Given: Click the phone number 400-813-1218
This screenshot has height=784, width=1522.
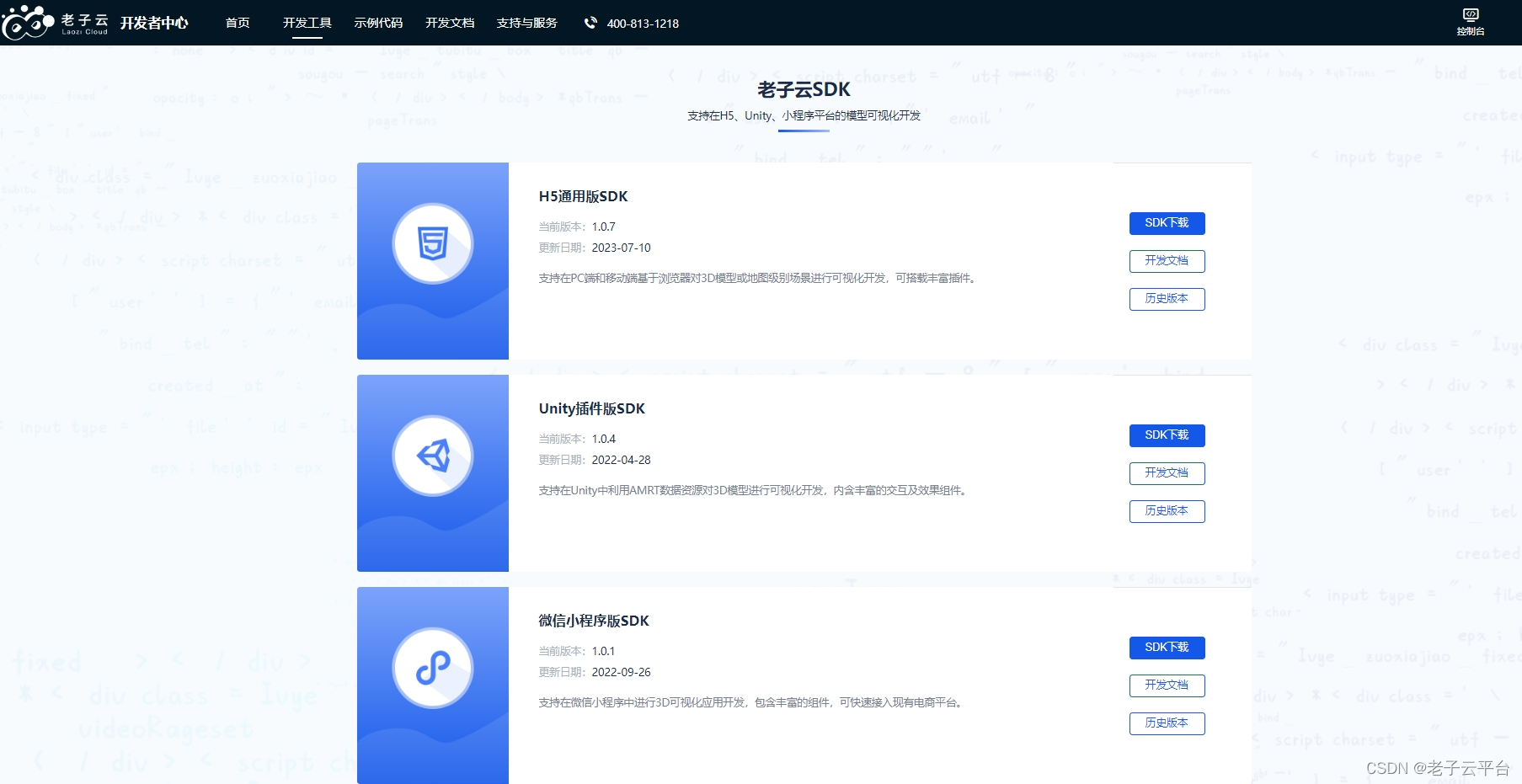Looking at the screenshot, I should pyautogui.click(x=643, y=24).
